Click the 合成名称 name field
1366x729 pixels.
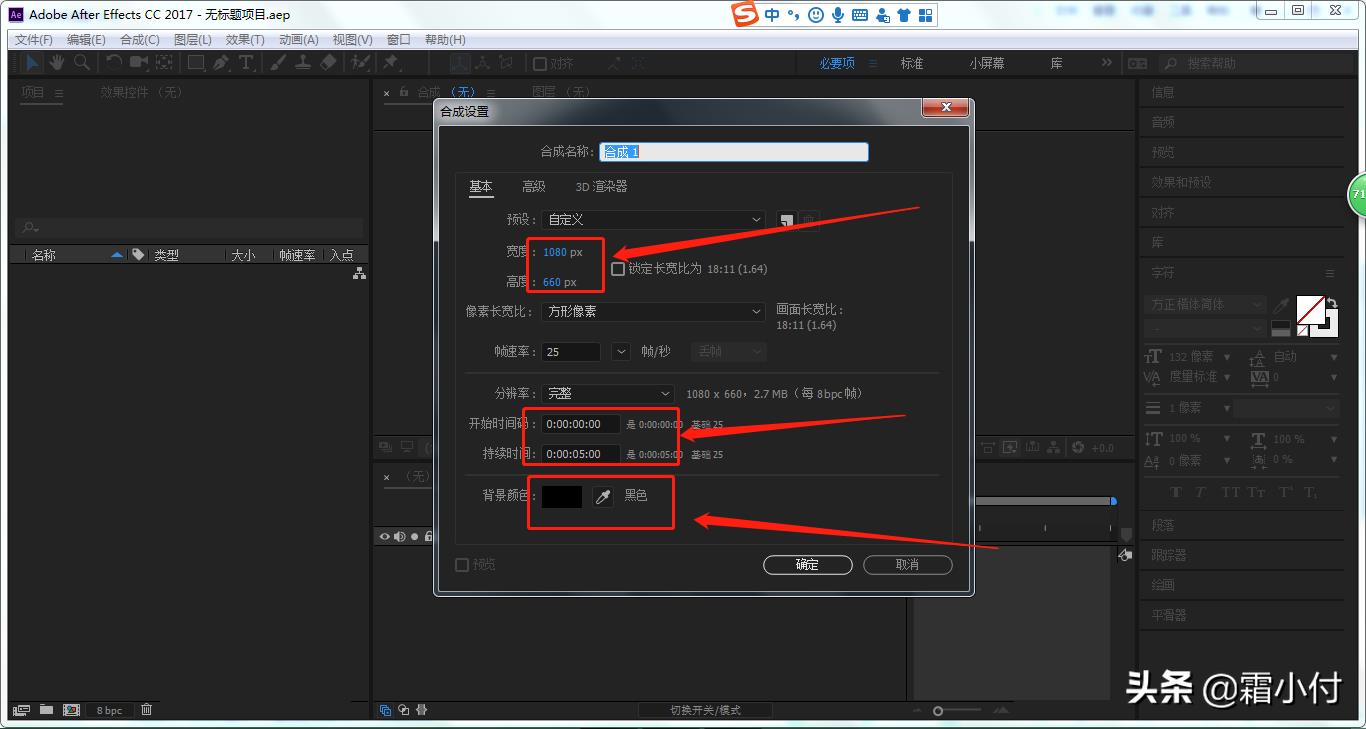click(734, 152)
